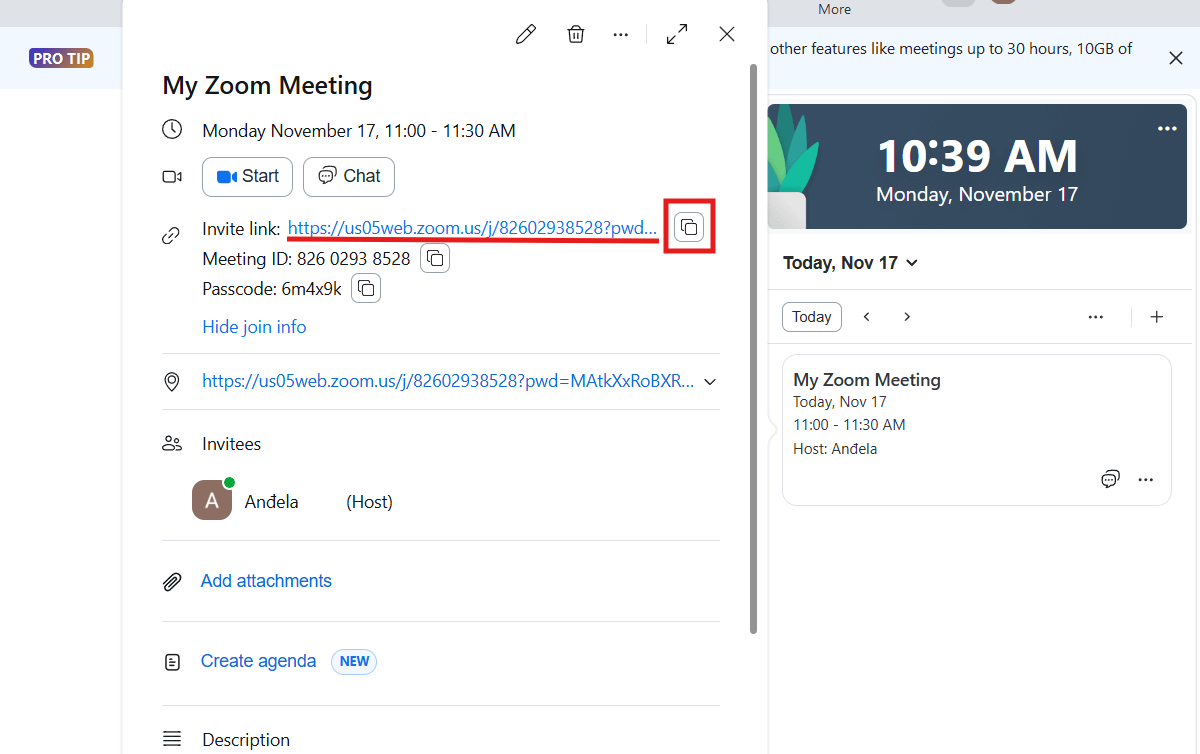
Task: Expand the location link chevron
Action: [x=710, y=382]
